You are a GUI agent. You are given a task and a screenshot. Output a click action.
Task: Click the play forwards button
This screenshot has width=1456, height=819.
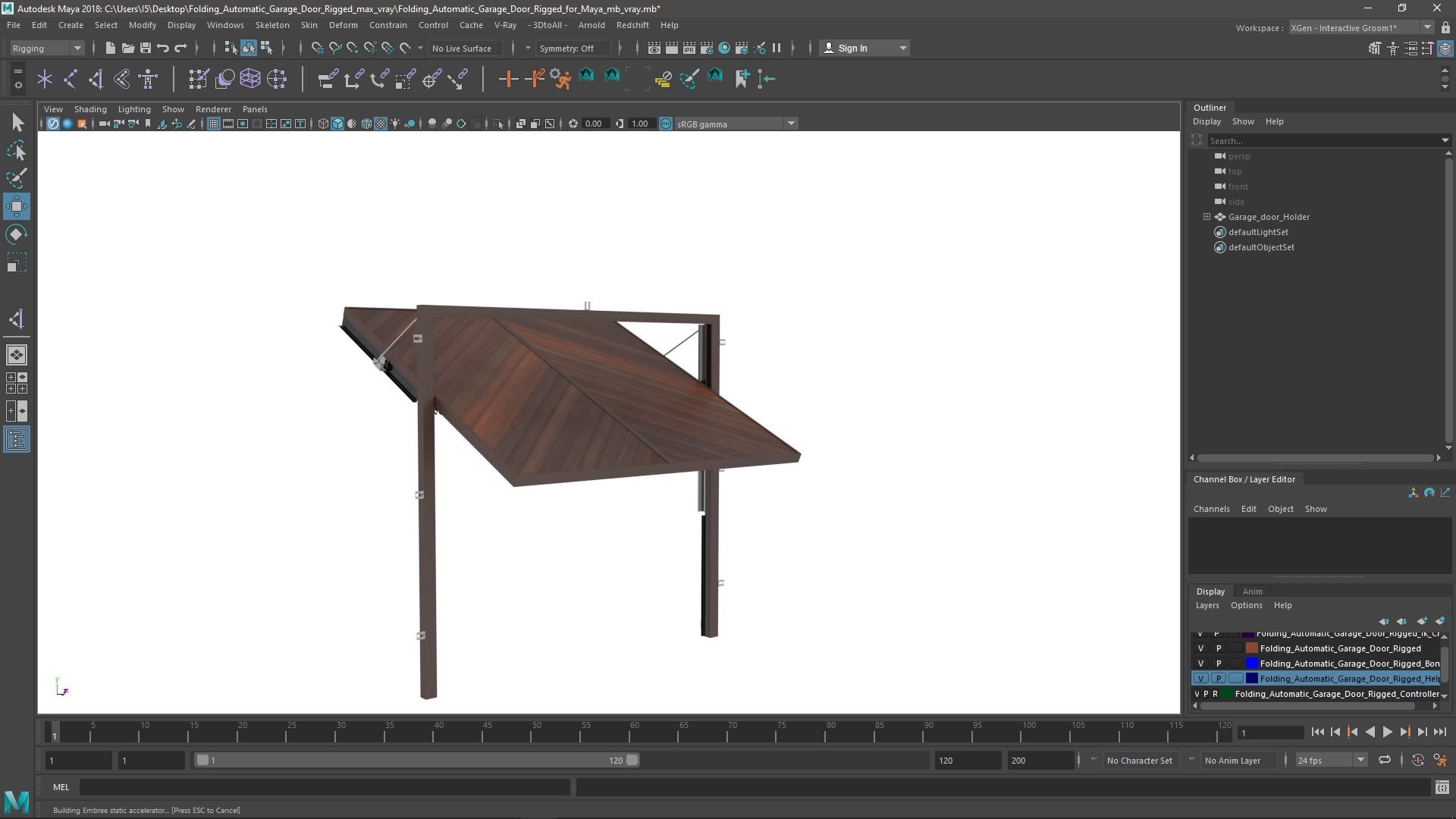click(1387, 732)
